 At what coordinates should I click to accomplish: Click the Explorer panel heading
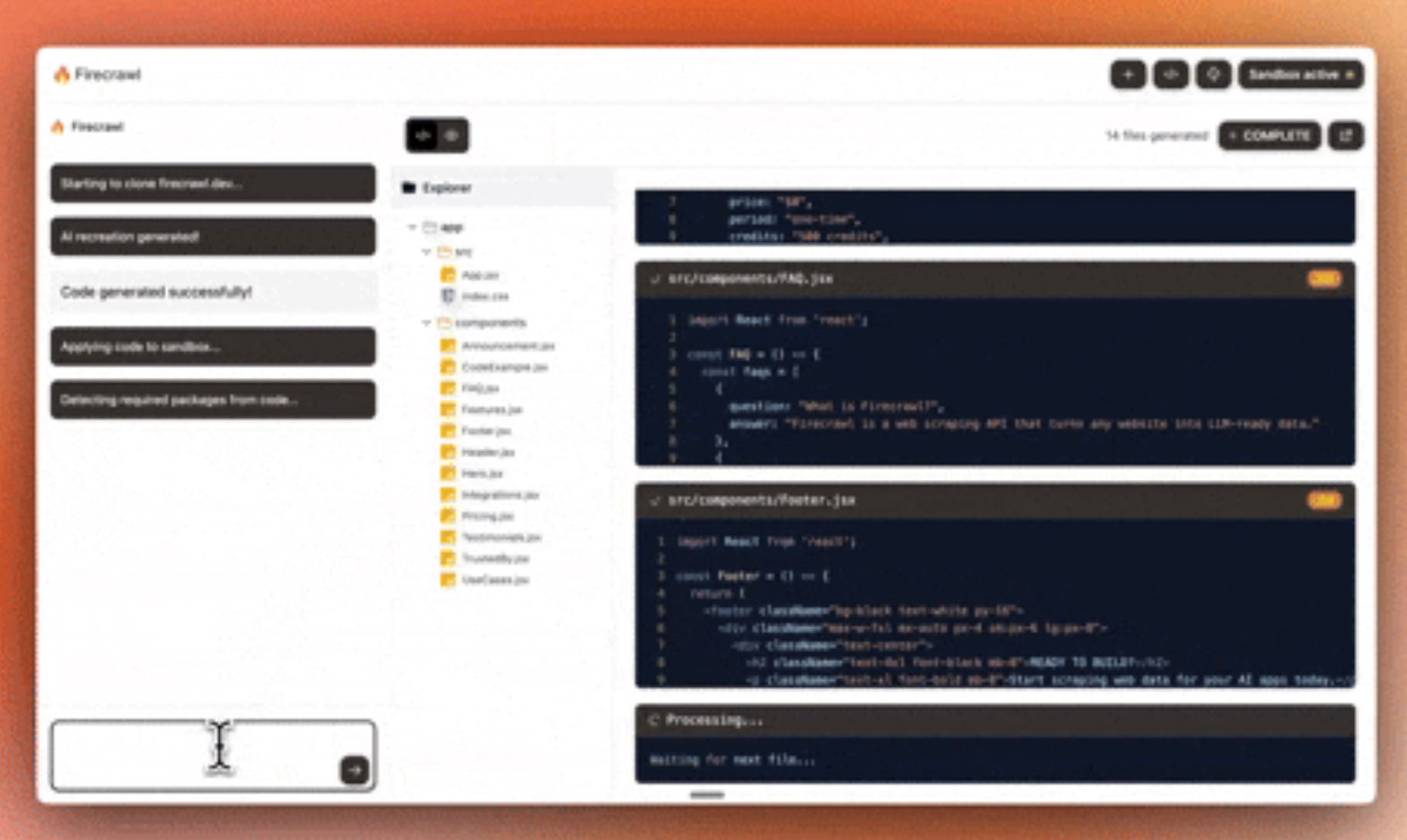tap(446, 188)
